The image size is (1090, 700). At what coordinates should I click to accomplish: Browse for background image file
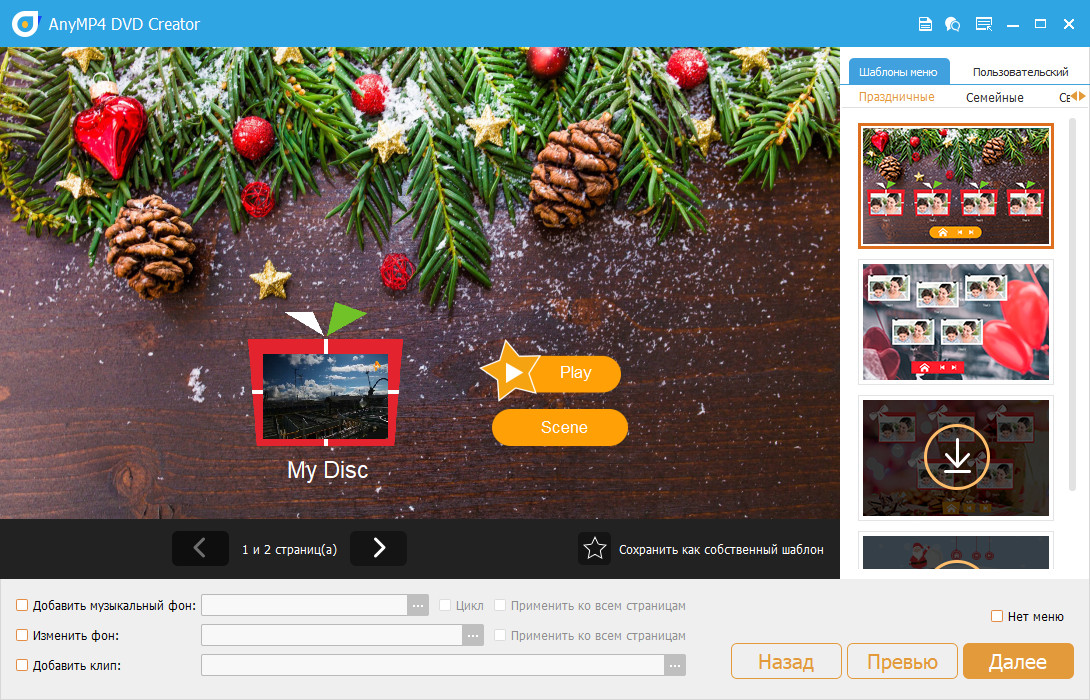pos(473,635)
